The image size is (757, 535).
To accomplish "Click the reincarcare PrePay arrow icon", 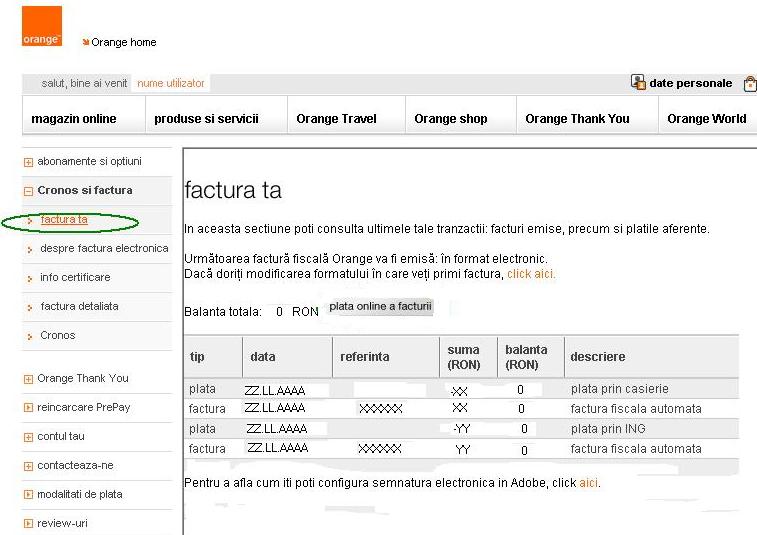I will click(x=28, y=408).
